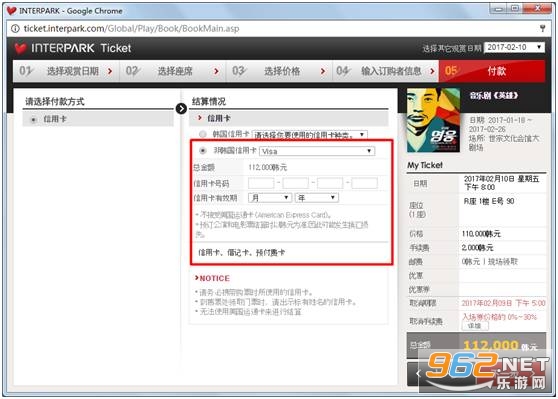Maximize the Chrome window
Viewport: 558px width, 399px height.
(515, 9)
